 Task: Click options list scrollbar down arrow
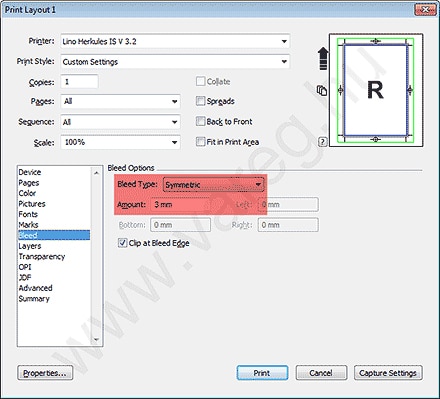pos(96,340)
